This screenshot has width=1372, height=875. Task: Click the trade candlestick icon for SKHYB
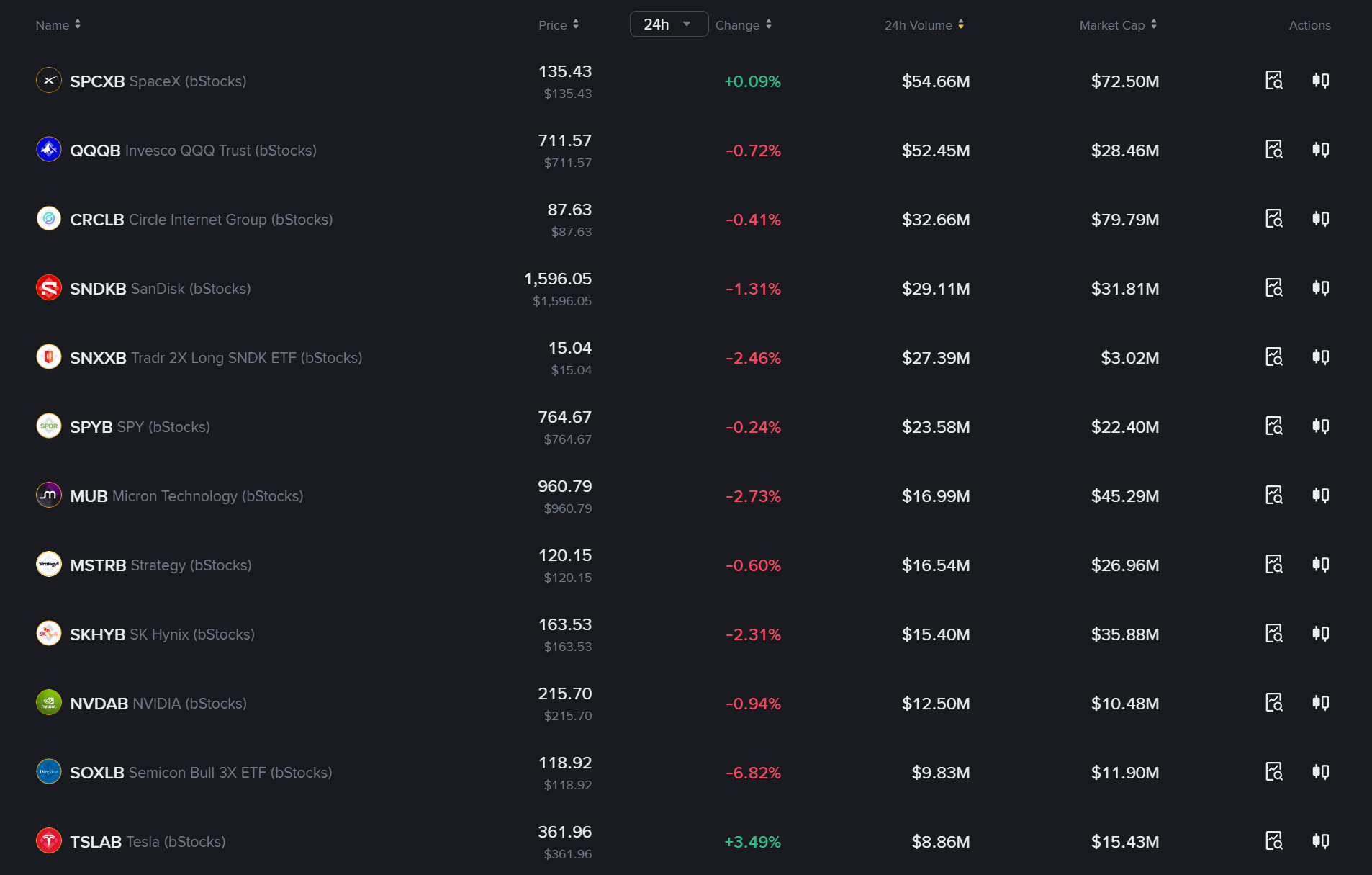point(1320,633)
